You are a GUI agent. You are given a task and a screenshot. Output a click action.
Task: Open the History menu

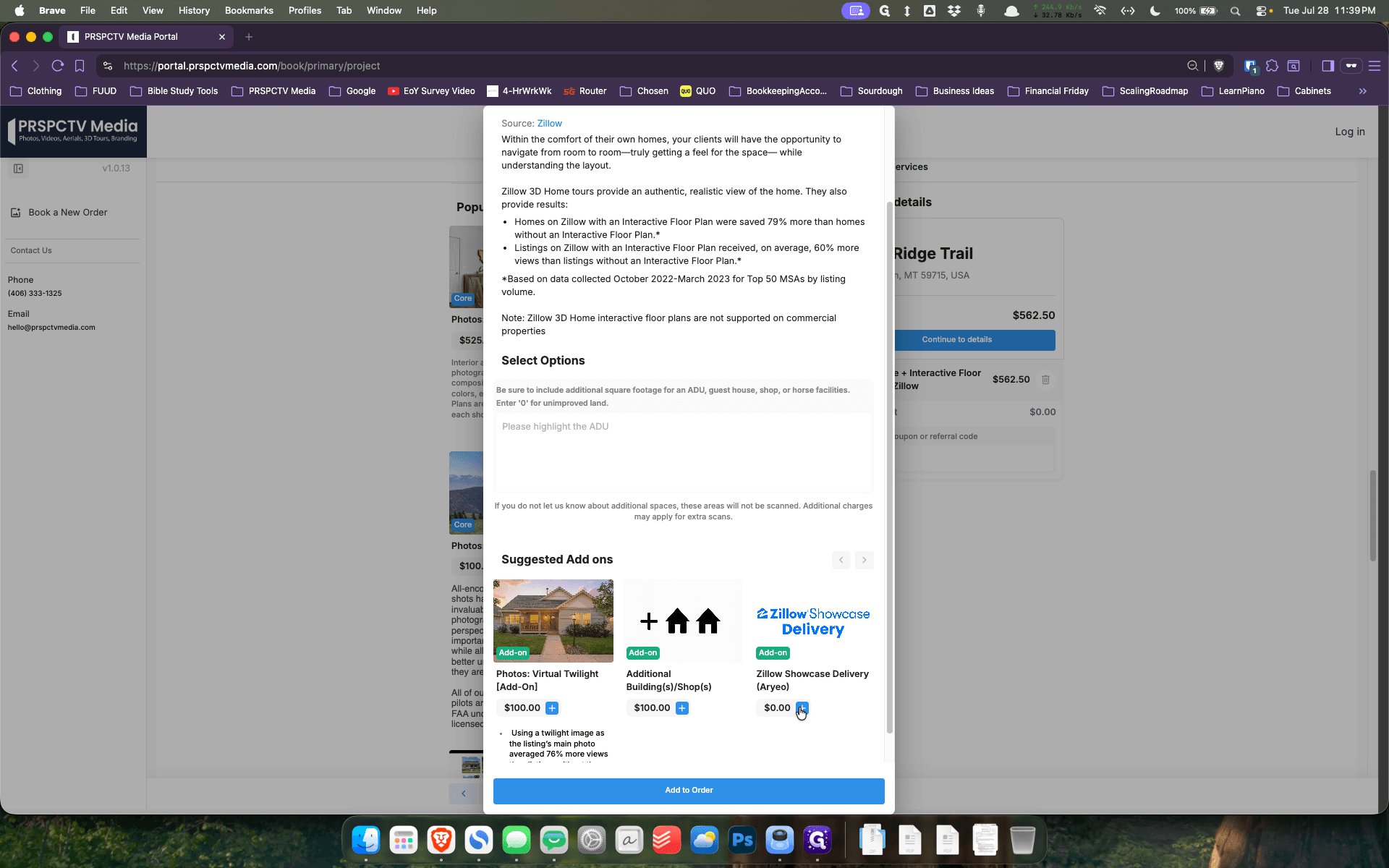click(x=194, y=10)
